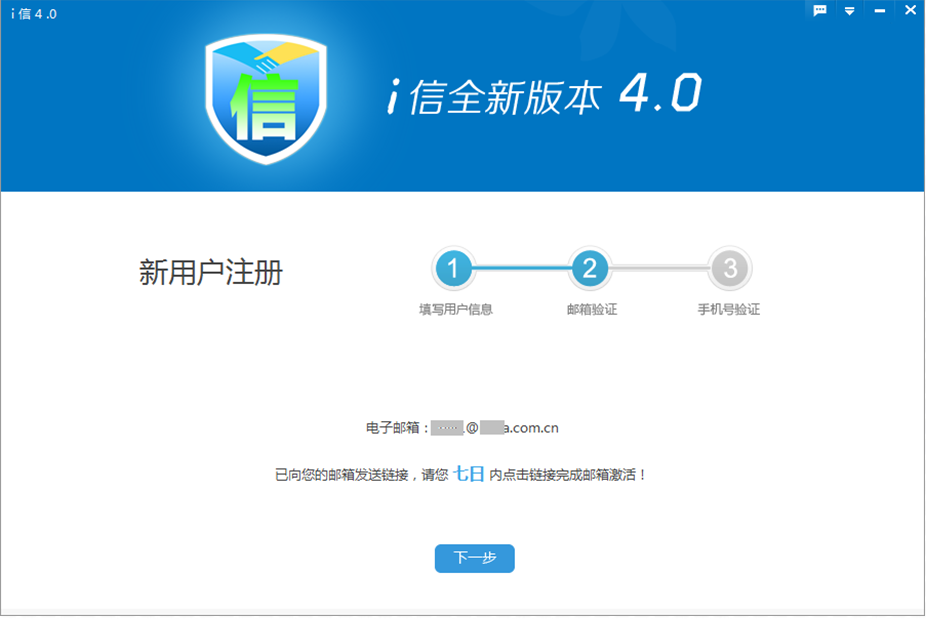Select step 3 circle 手机号验证
The width and height of the screenshot is (926, 619).
(x=730, y=269)
